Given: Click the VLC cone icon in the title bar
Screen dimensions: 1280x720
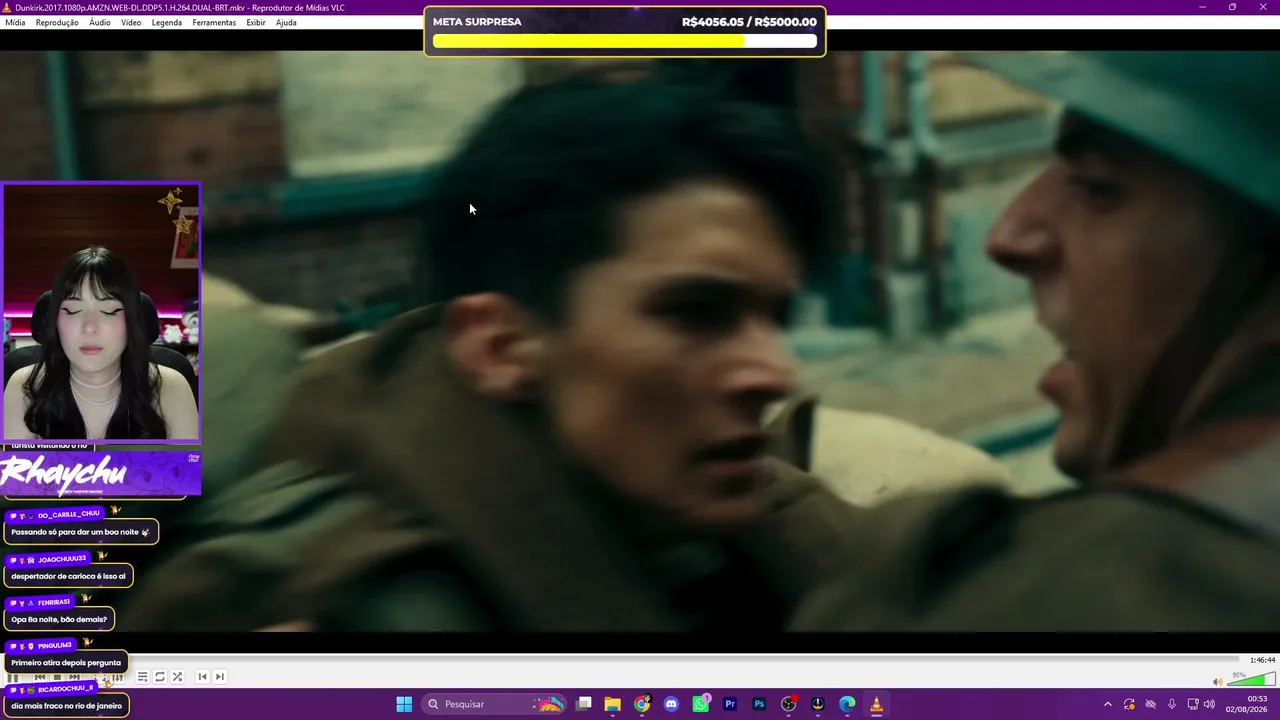Looking at the screenshot, I should tap(7, 7).
